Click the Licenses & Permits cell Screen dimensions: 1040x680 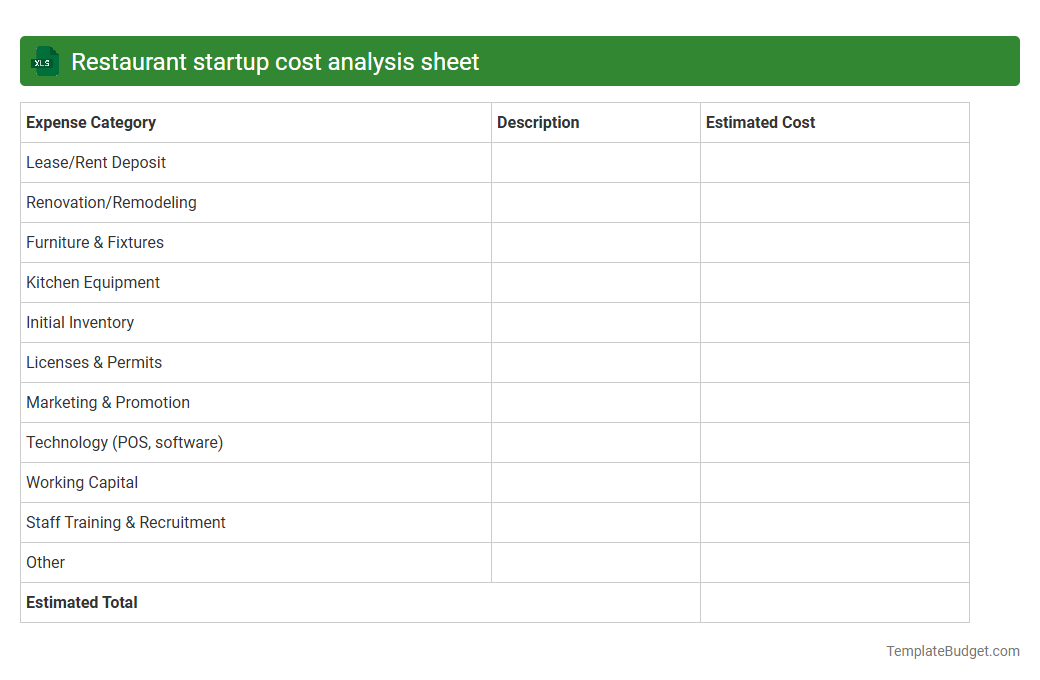pos(94,362)
